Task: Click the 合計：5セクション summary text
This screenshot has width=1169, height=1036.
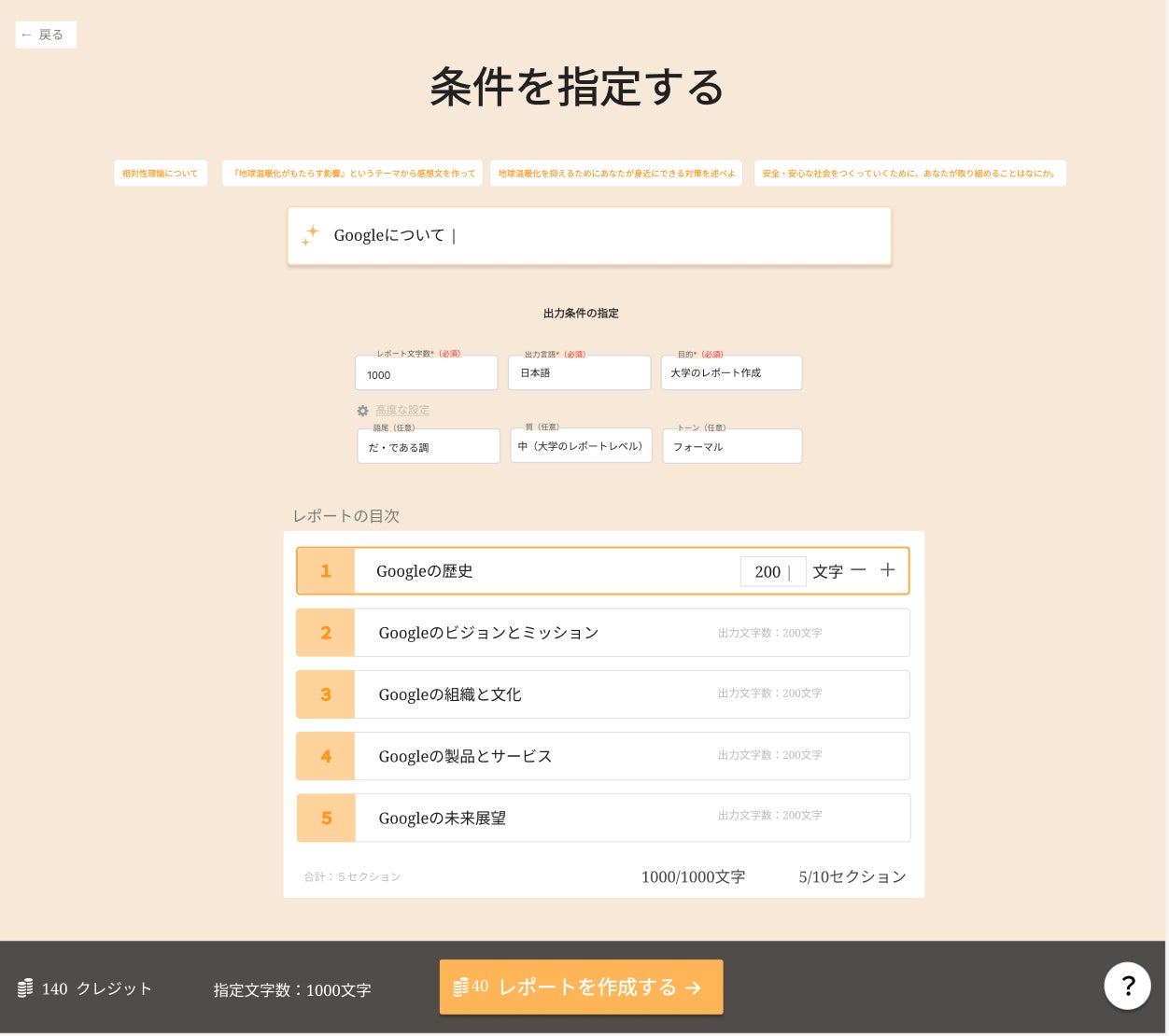Action: [x=352, y=876]
